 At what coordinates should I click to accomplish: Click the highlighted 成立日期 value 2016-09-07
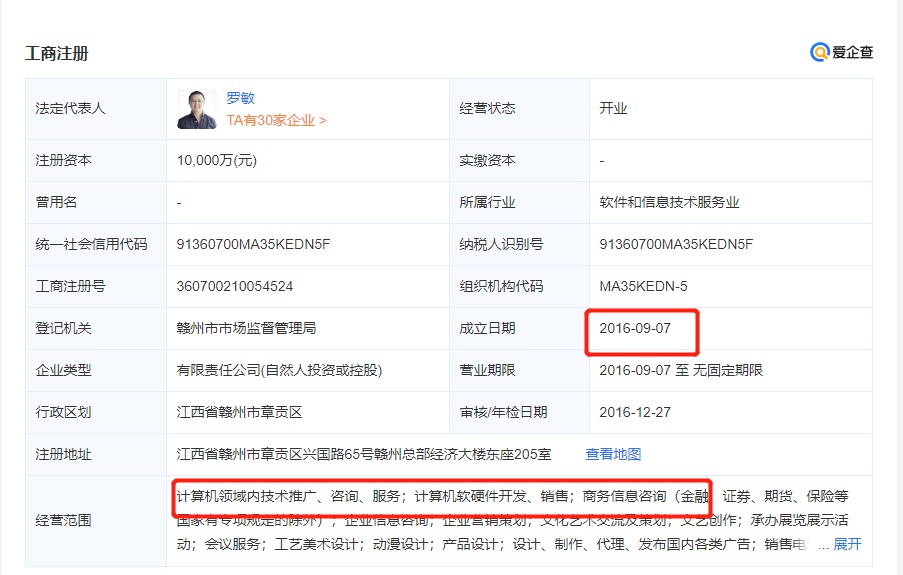635,328
